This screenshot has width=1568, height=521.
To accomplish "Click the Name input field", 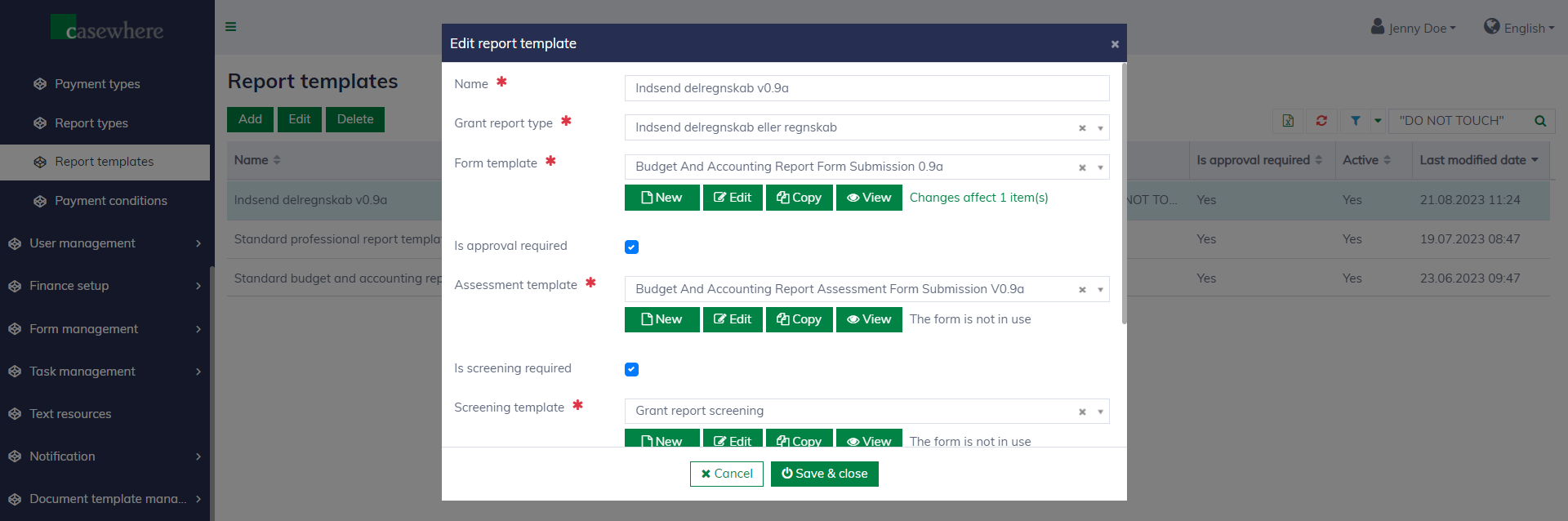I will [x=866, y=88].
